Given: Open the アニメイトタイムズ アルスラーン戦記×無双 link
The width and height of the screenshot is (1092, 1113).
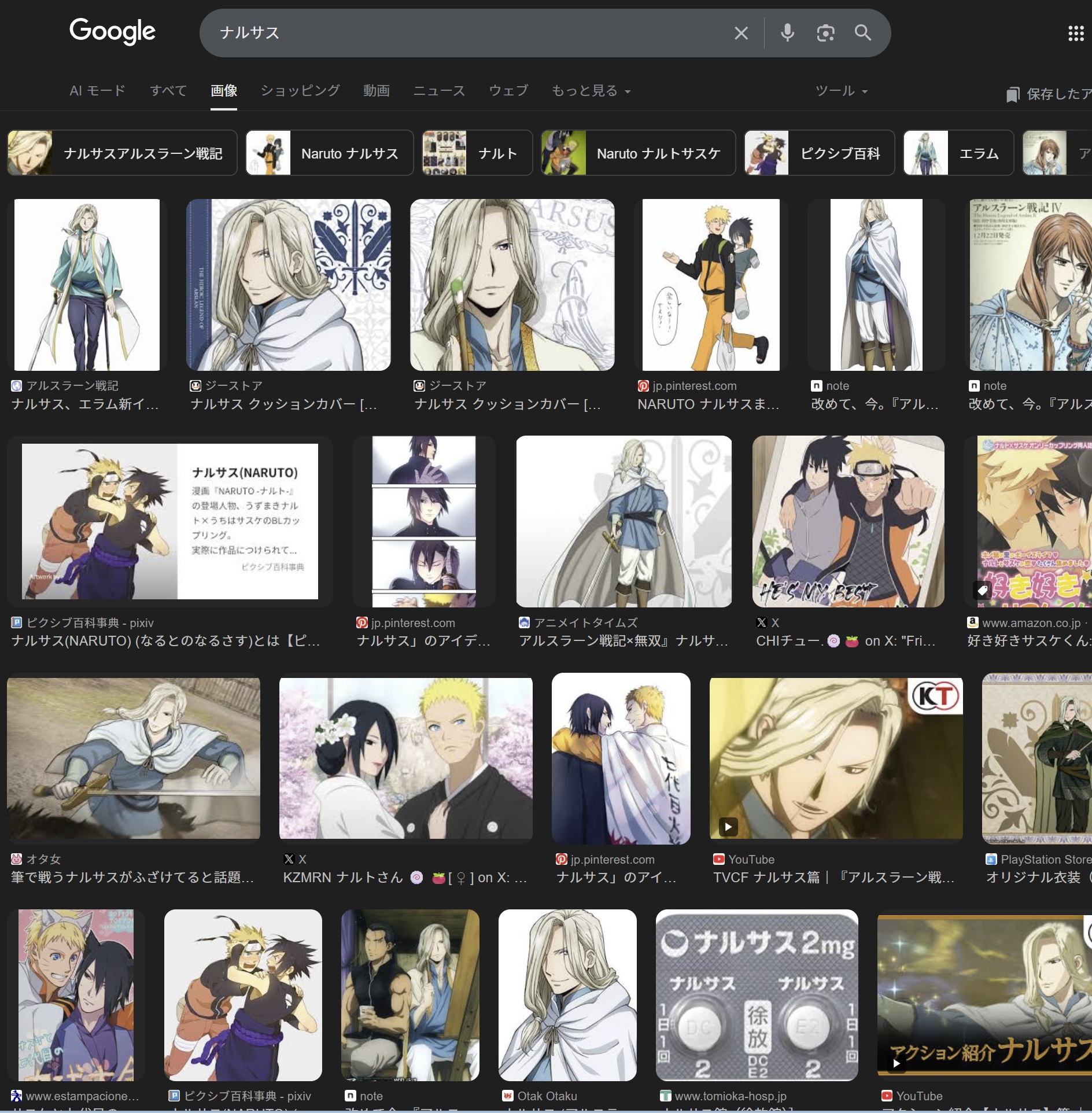Looking at the screenshot, I should click(x=623, y=640).
